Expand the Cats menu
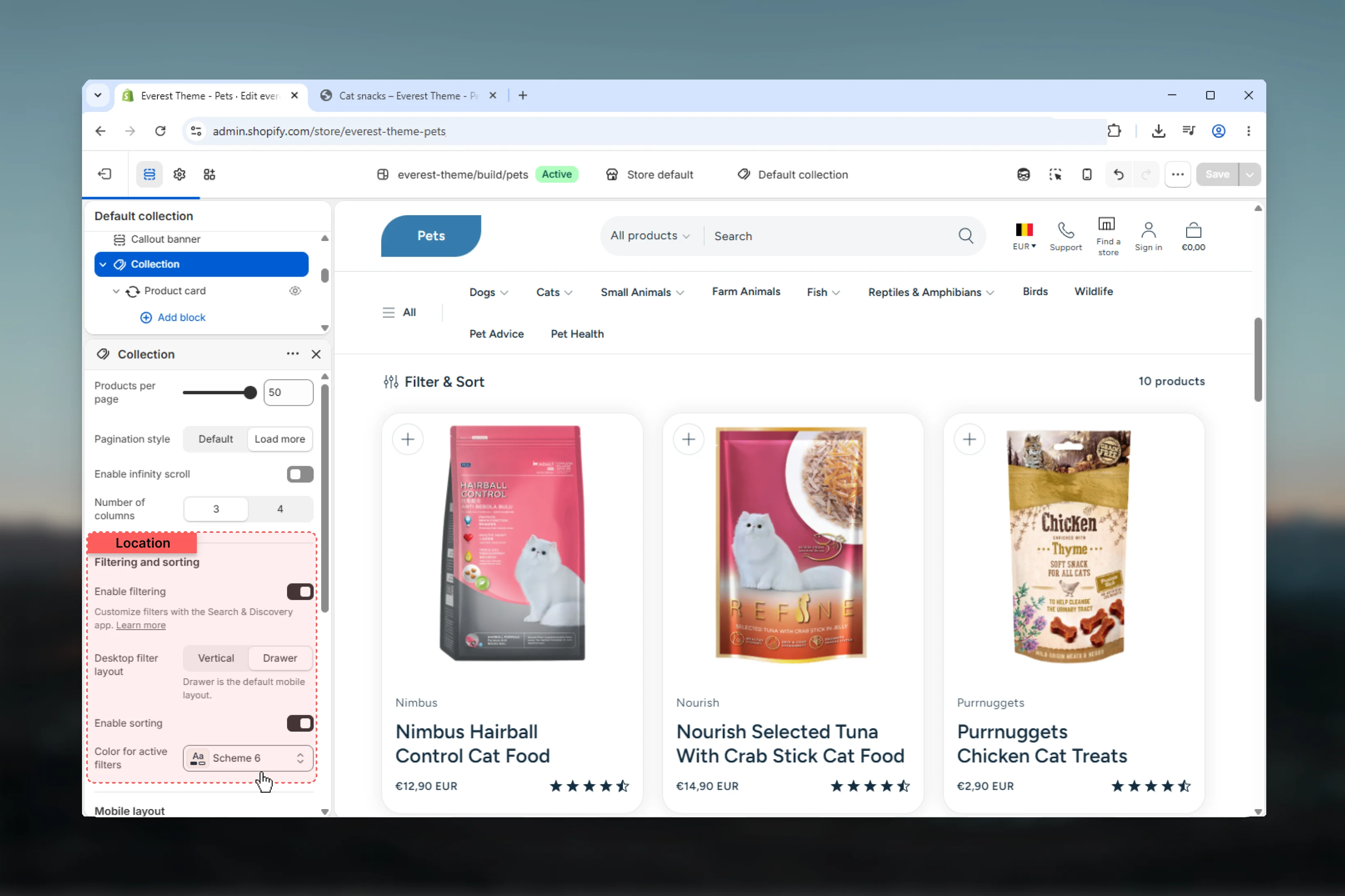 click(x=554, y=292)
